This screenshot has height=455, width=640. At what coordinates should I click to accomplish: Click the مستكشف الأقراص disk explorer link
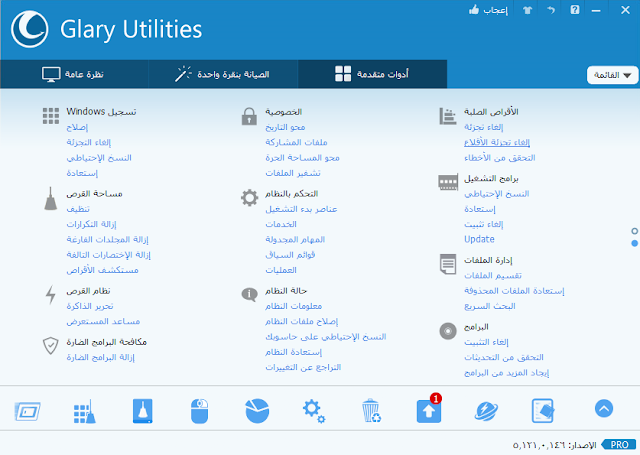(x=102, y=270)
